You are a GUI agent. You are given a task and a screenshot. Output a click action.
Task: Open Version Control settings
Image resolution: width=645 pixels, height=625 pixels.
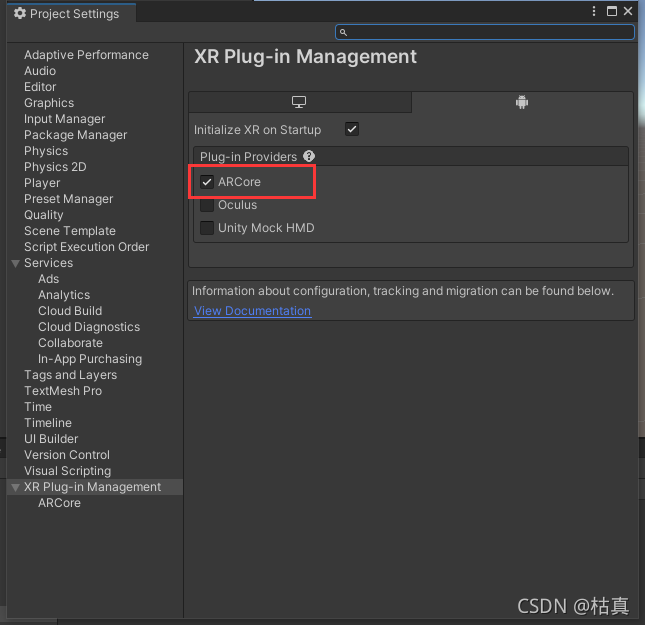point(67,455)
